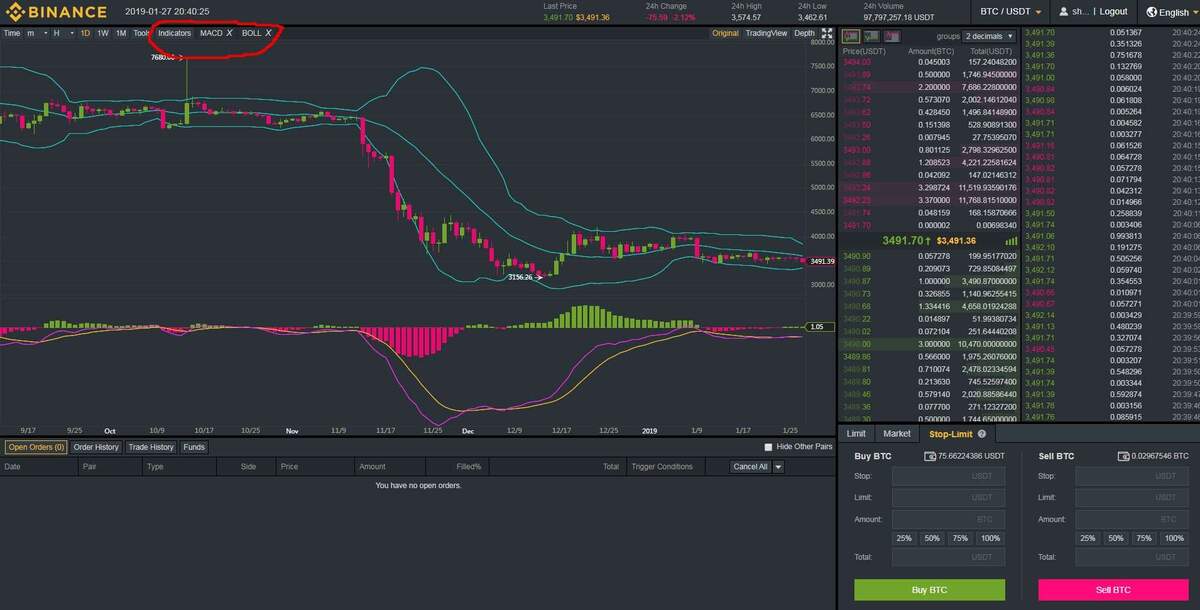Select the Market order tab
Viewport: 1200px width, 610px height.
pyautogui.click(x=897, y=434)
